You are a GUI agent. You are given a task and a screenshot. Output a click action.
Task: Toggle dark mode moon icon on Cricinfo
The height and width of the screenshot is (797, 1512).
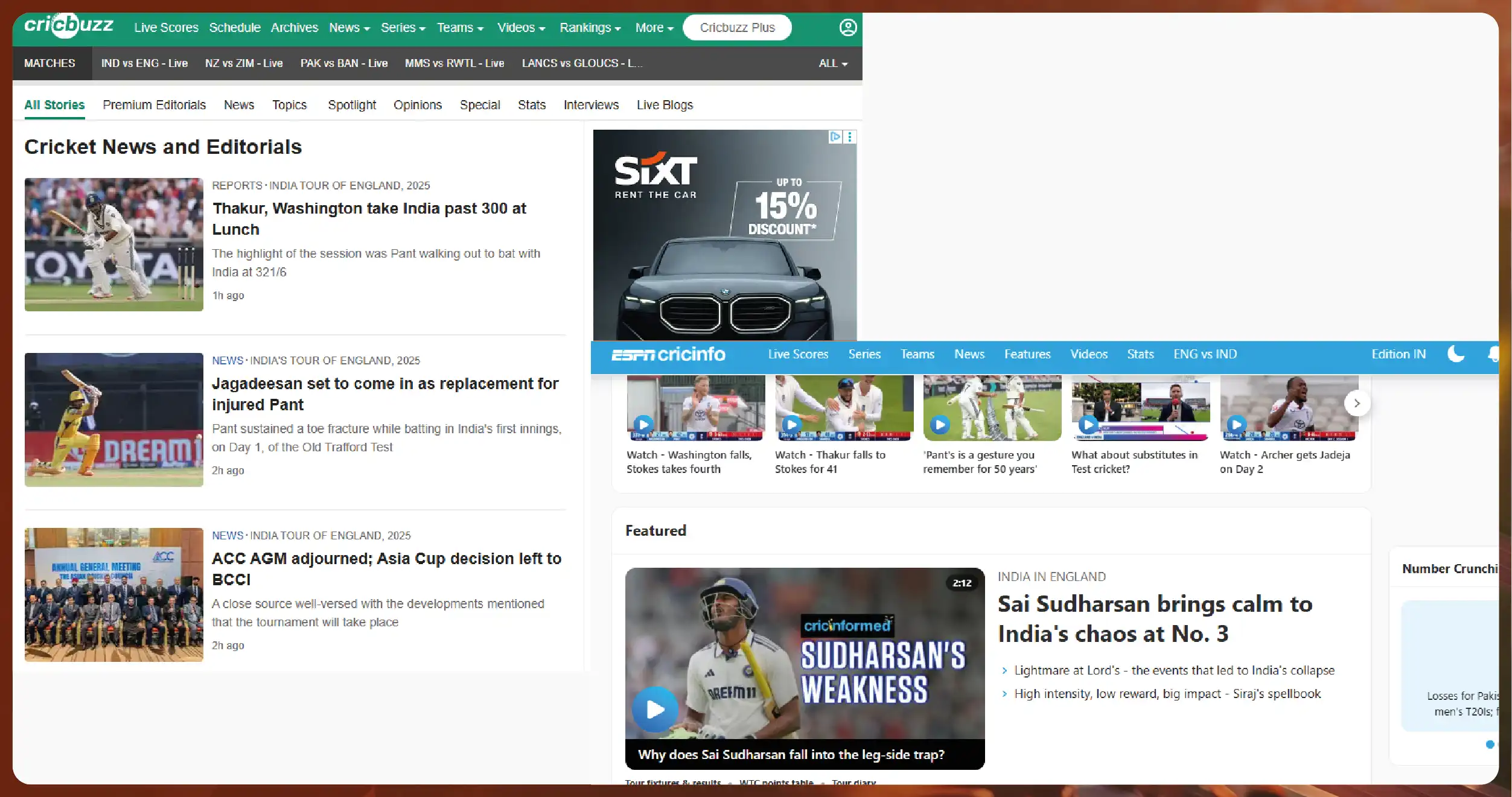(x=1456, y=354)
